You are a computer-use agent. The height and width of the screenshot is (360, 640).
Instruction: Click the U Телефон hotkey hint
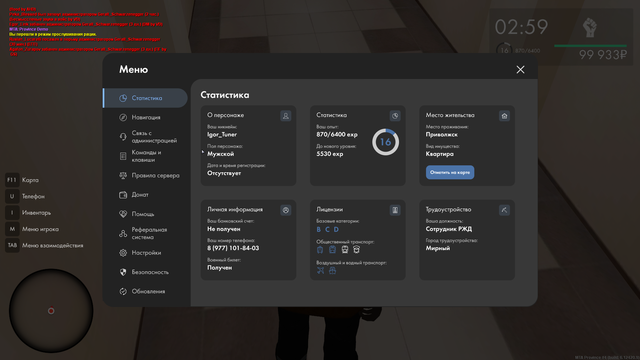point(25,196)
